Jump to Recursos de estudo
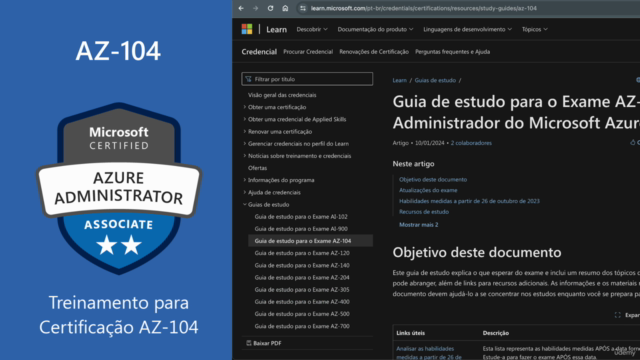This screenshot has height=360, width=640. tap(424, 212)
